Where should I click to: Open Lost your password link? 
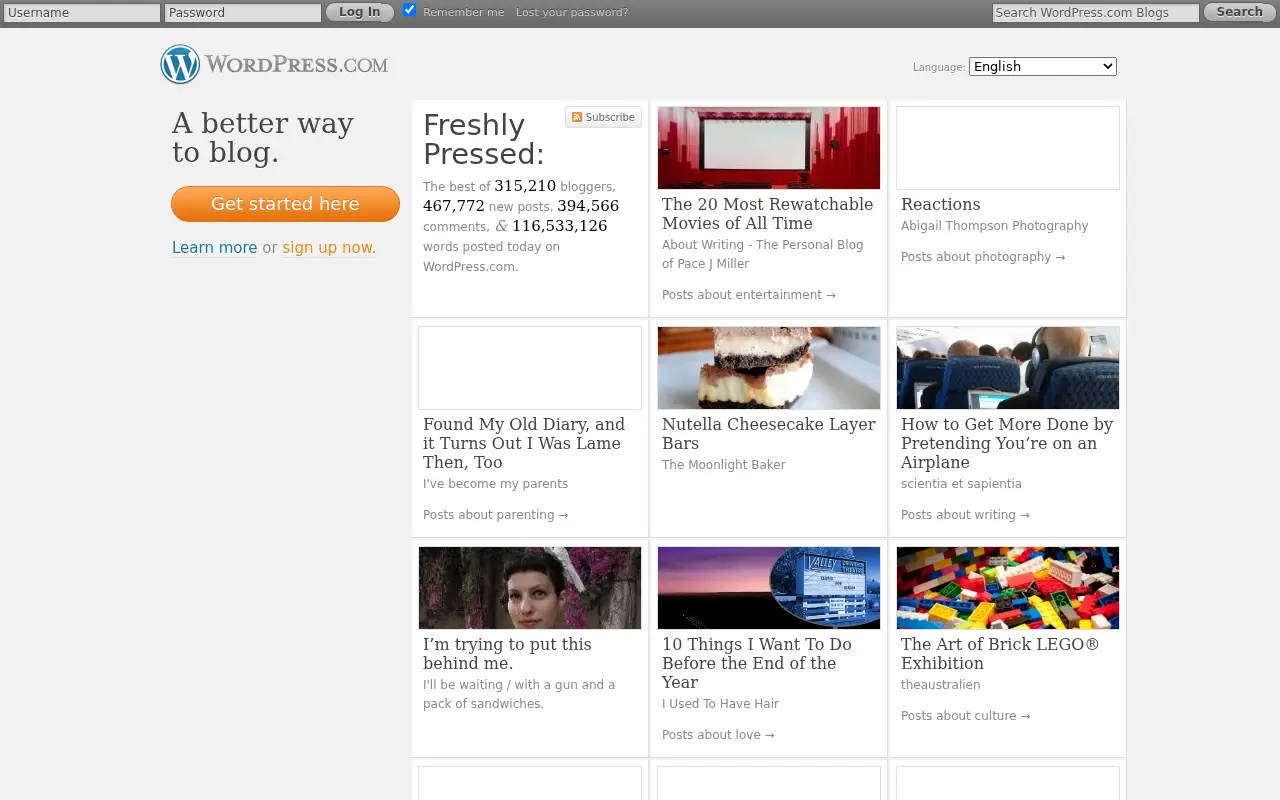pyautogui.click(x=572, y=12)
